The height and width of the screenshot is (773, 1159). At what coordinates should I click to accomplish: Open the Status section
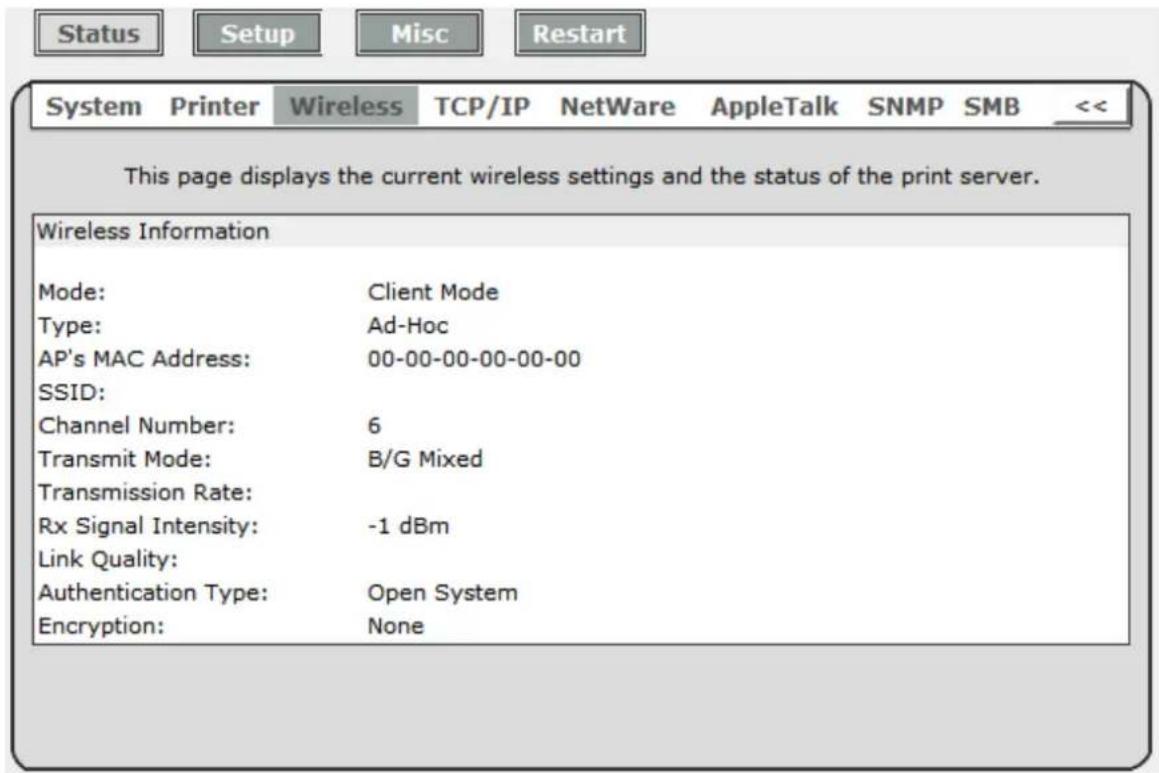(x=98, y=33)
